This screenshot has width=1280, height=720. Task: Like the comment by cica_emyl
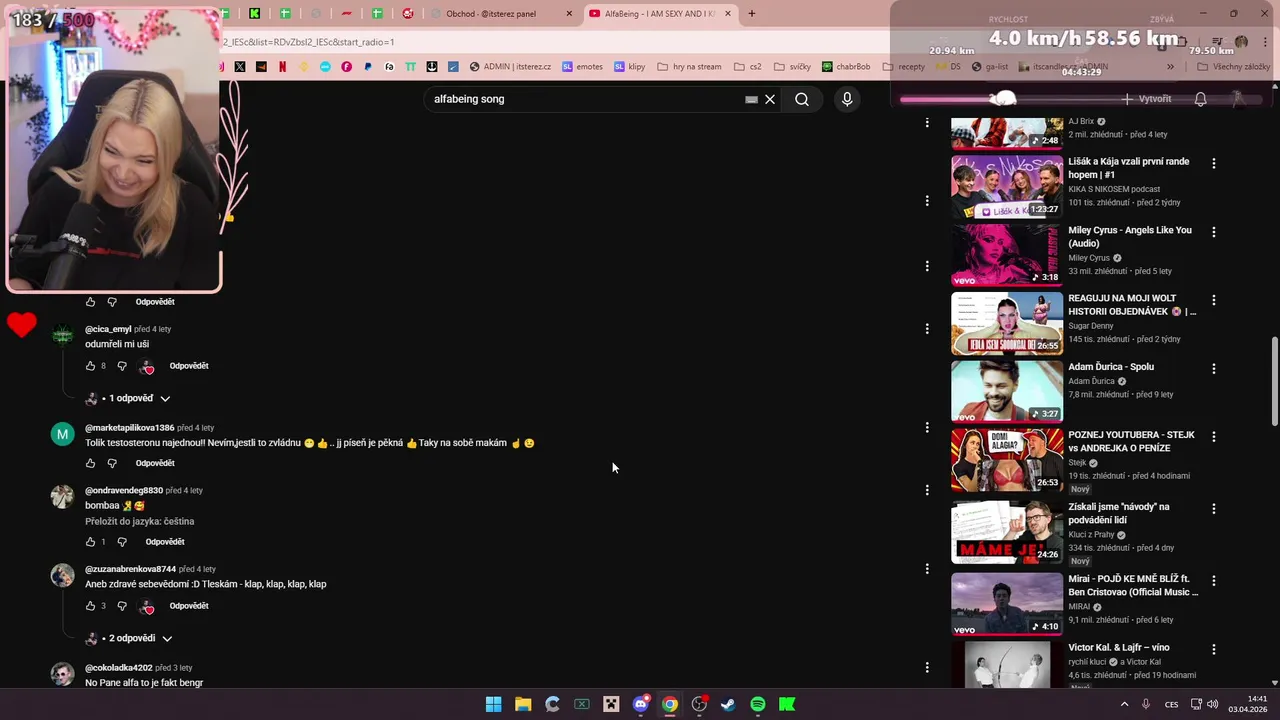[x=90, y=366]
